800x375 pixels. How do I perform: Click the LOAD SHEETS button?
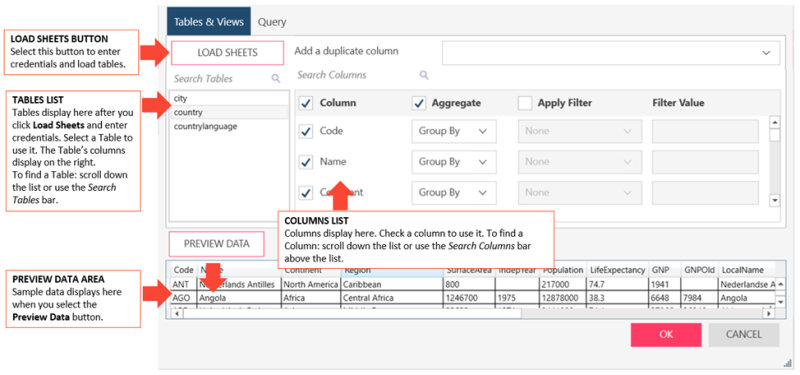coord(227,53)
